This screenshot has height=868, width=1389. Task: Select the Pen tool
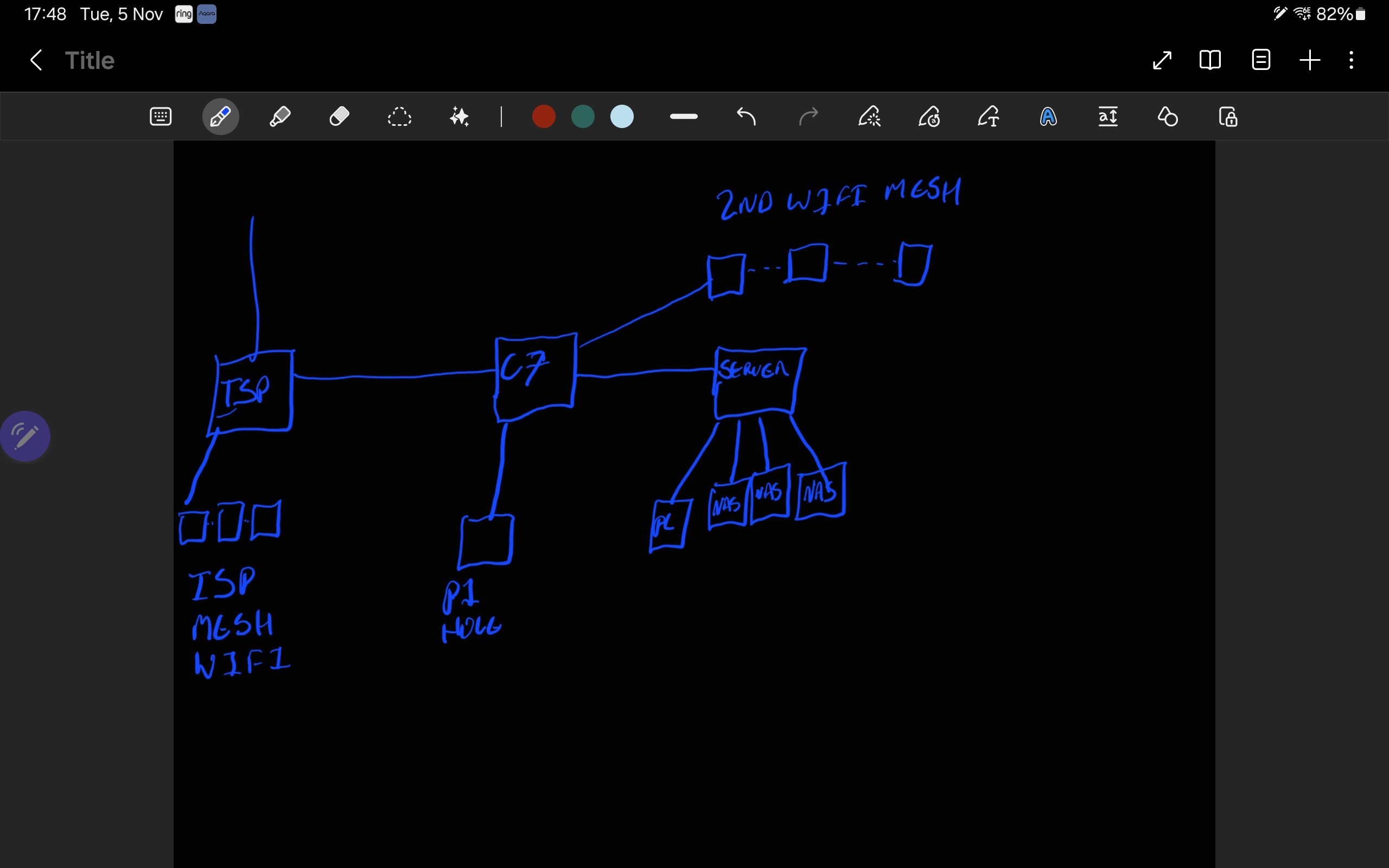click(220, 117)
